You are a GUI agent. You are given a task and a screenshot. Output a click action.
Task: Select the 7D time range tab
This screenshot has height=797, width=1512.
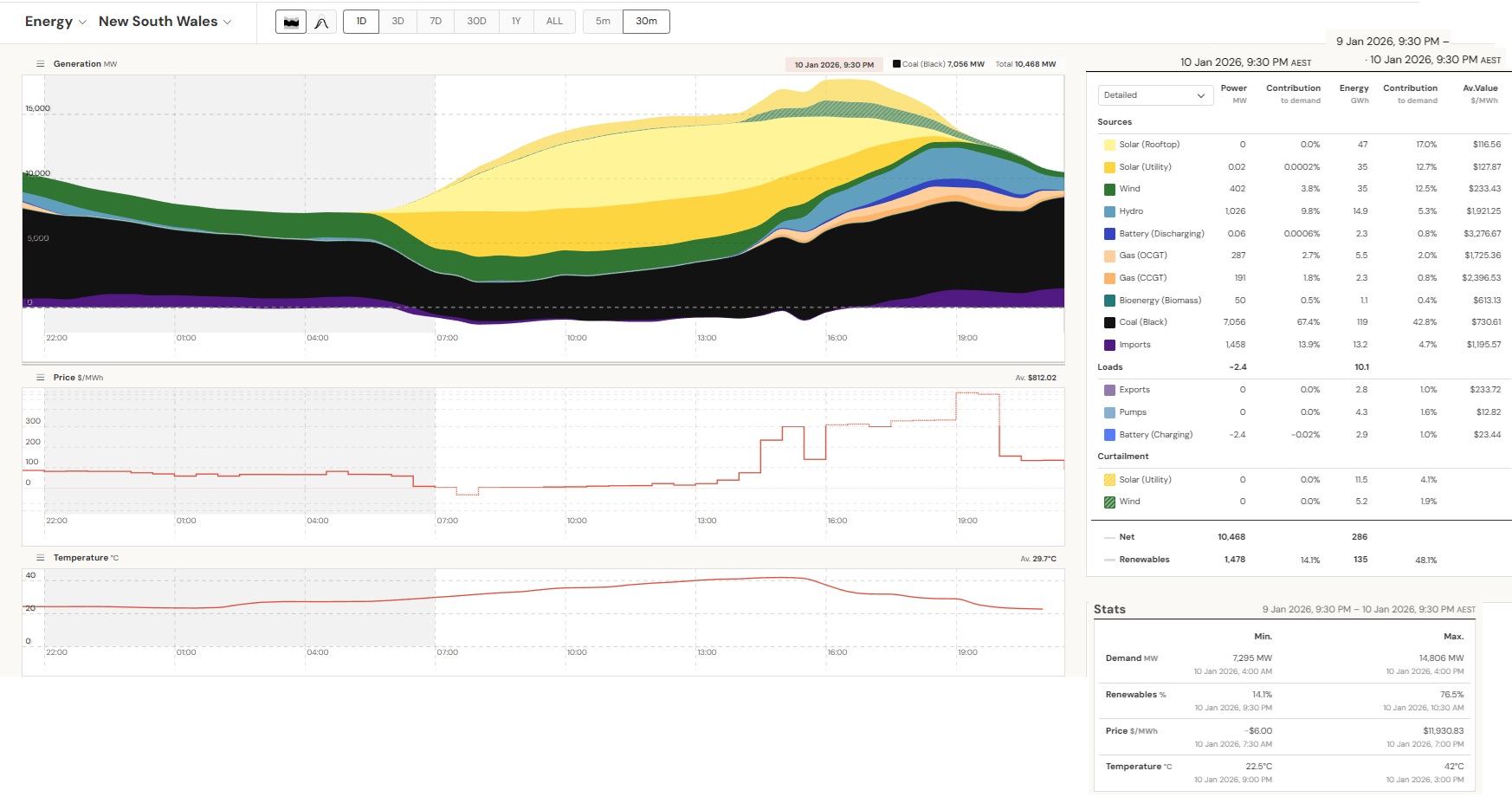pos(436,22)
